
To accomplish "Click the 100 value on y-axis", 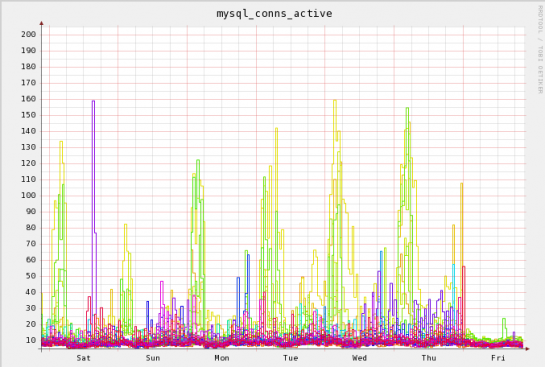I will pyautogui.click(x=29, y=195).
